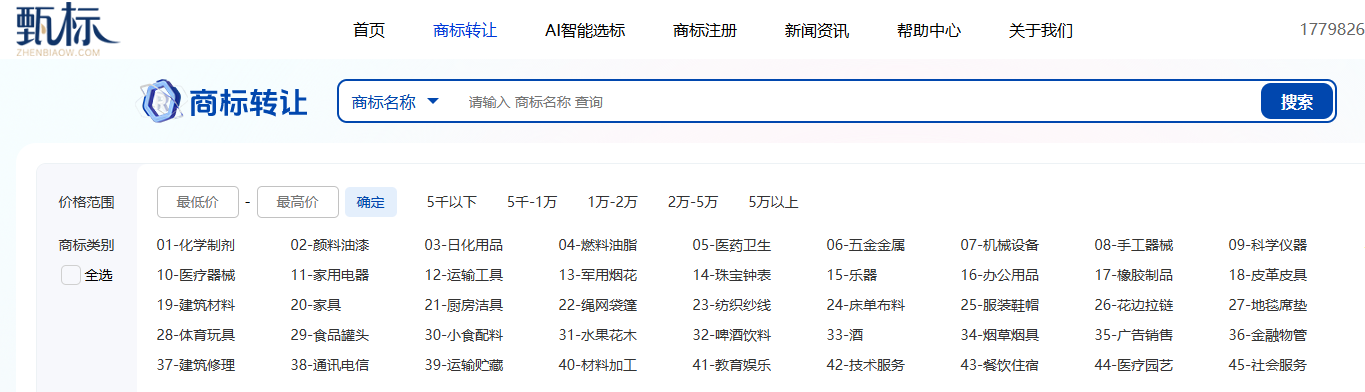
Task: Choose category 38-通讯电信
Action: (x=330, y=365)
